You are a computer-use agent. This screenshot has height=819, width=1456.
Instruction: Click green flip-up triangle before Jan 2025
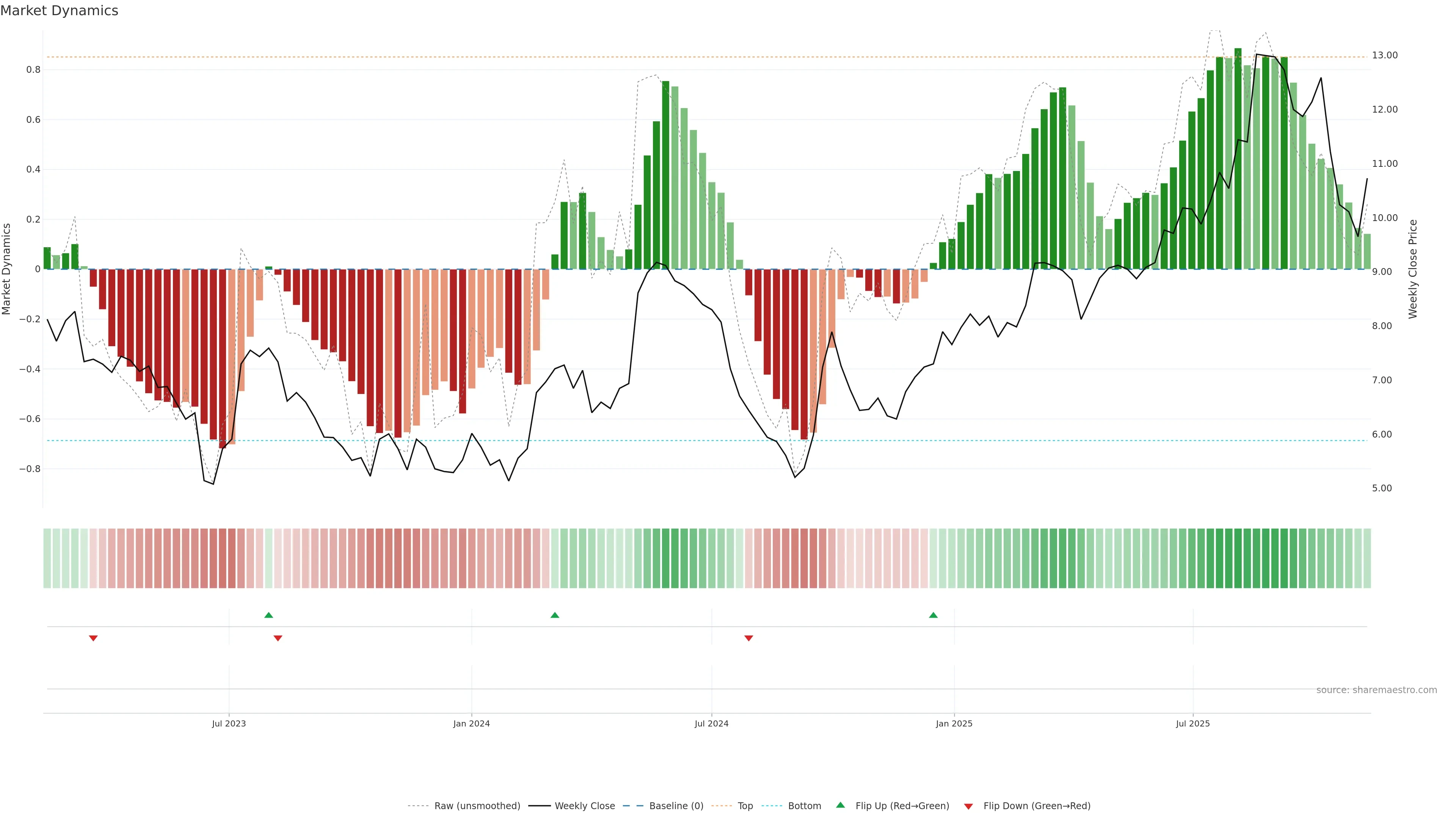pos(933,615)
